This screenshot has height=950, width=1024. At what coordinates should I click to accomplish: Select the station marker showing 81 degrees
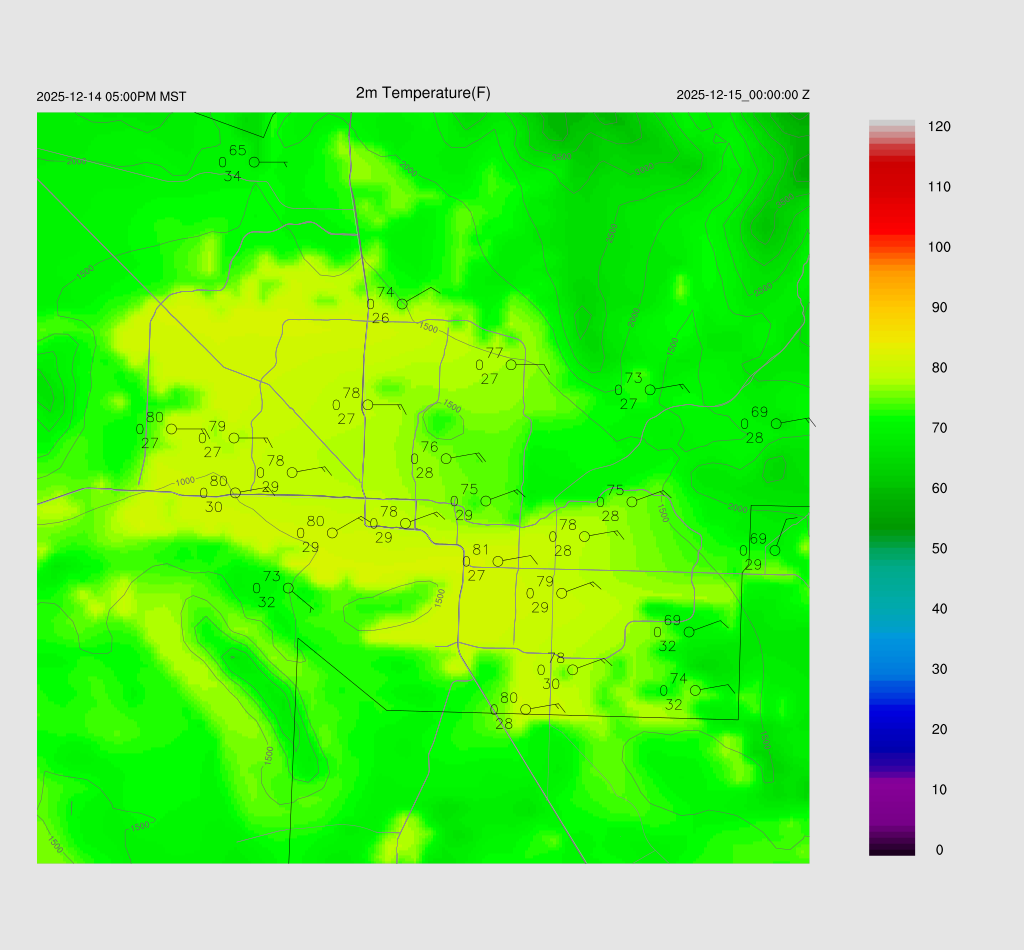tap(498, 562)
